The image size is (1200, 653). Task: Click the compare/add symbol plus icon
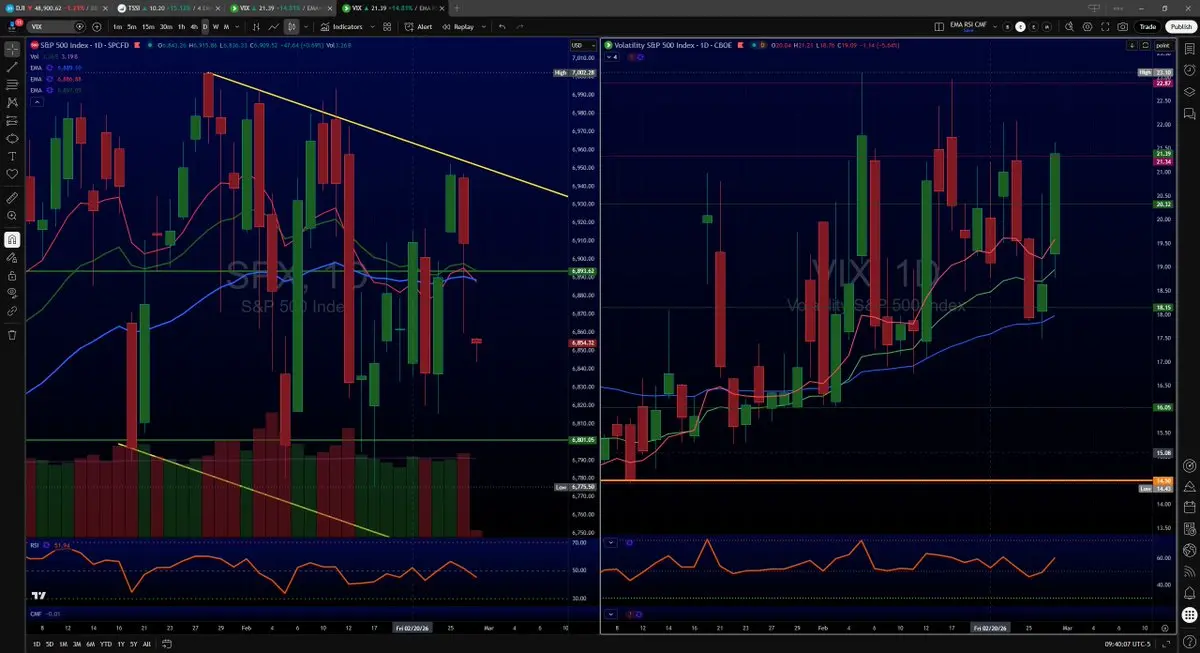(x=96, y=26)
